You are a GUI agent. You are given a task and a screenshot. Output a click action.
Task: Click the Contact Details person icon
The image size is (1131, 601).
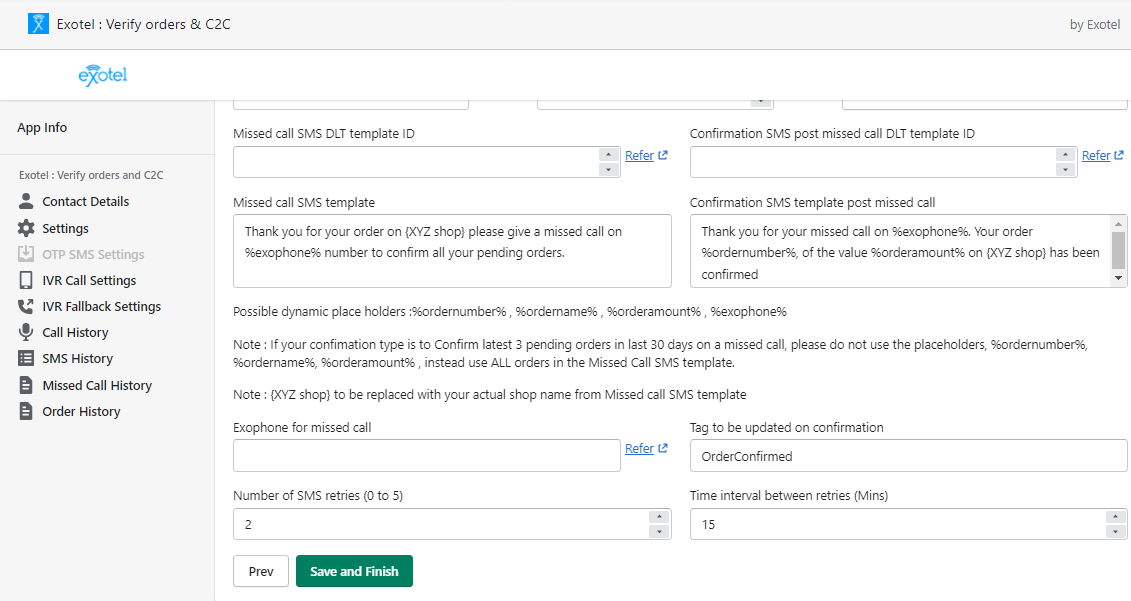click(x=26, y=201)
